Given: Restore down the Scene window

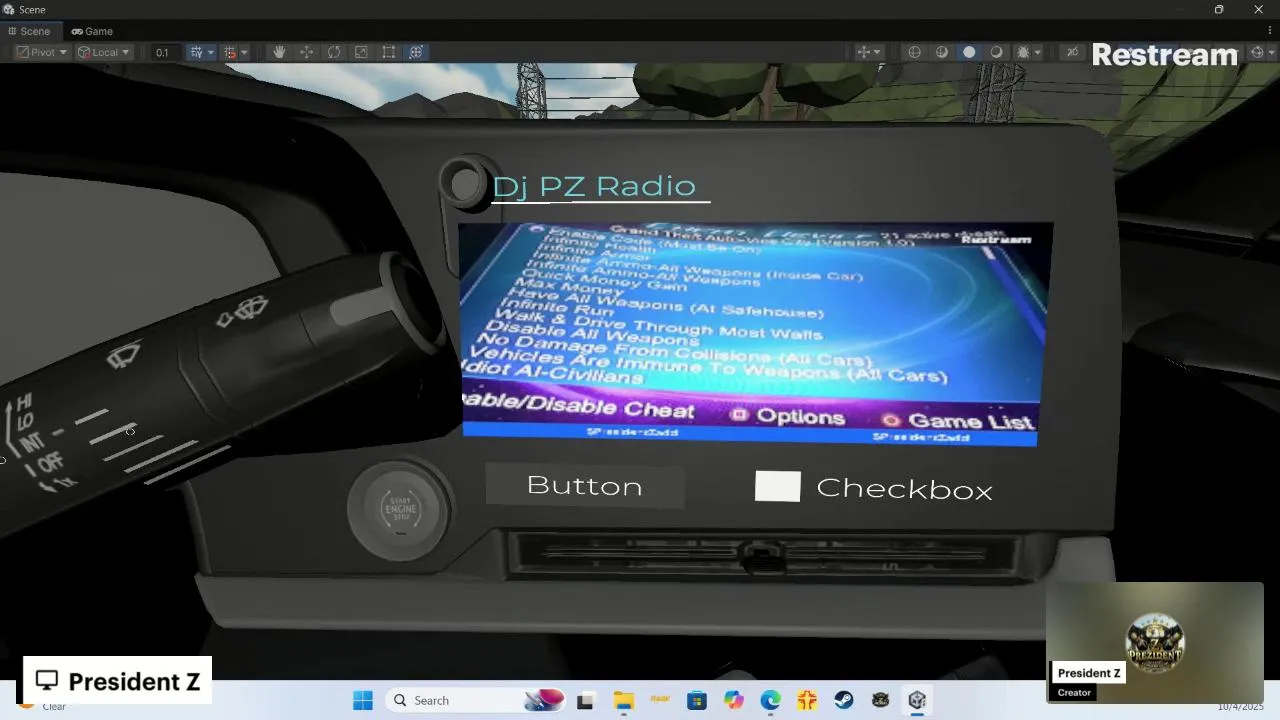Looking at the screenshot, I should coord(1218,9).
